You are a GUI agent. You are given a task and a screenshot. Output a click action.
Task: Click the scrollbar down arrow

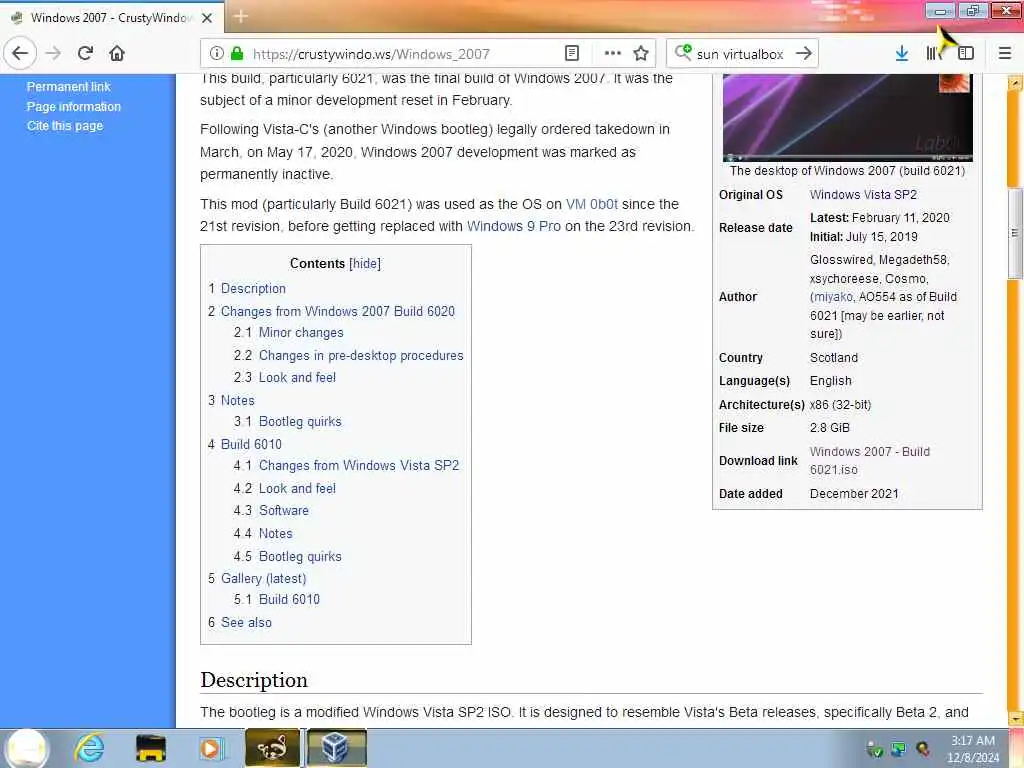coord(1015,718)
